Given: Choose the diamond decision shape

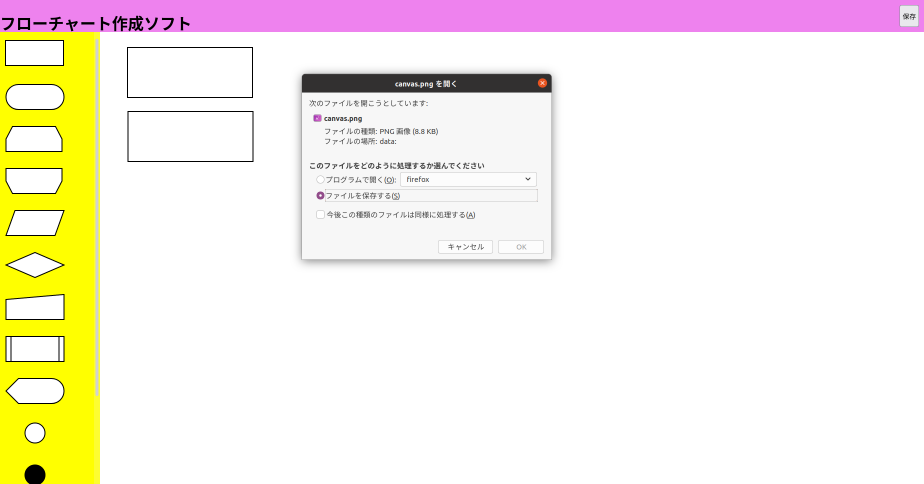Looking at the screenshot, I should point(35,265).
